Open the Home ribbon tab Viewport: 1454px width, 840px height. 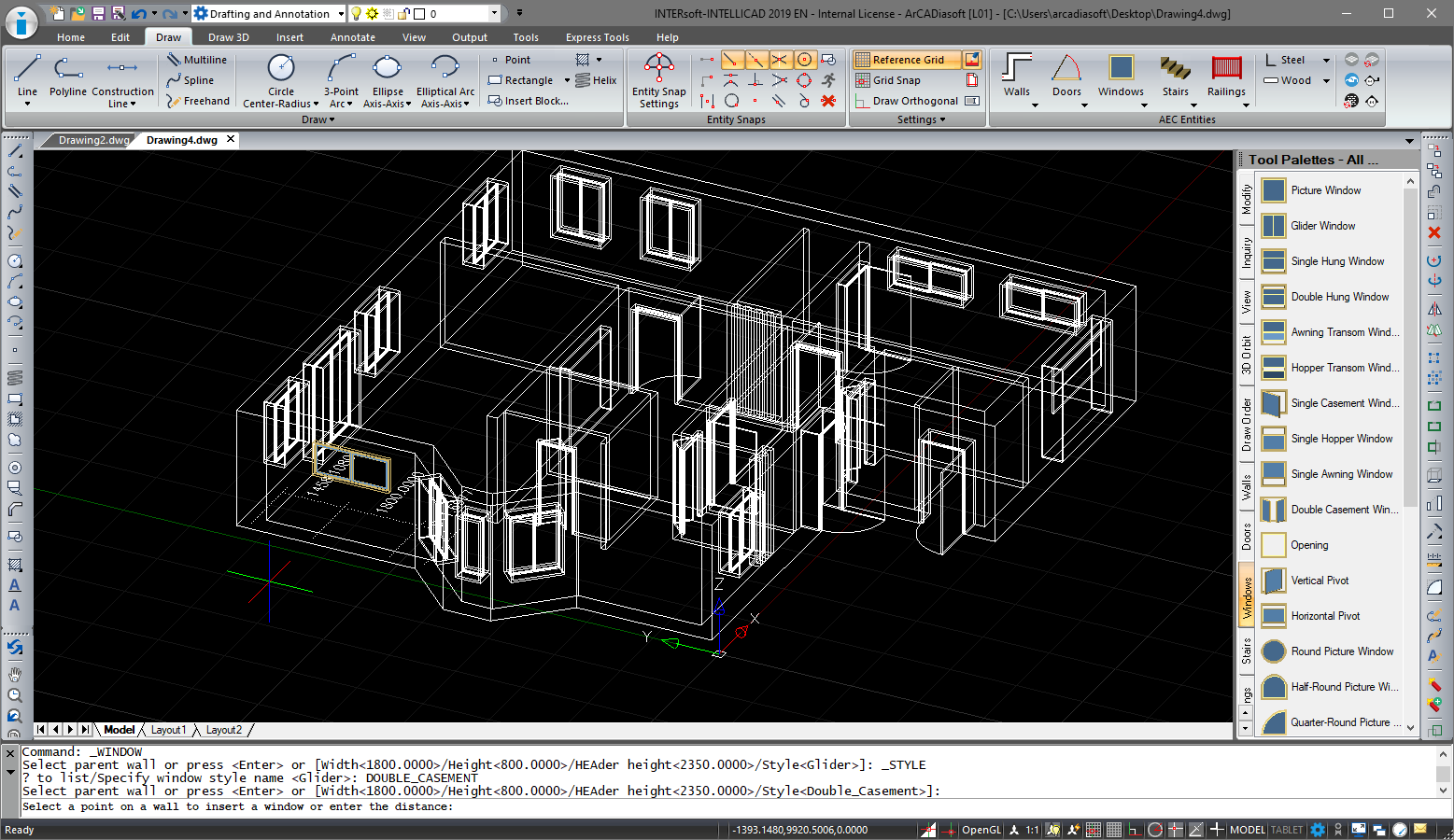(x=71, y=37)
